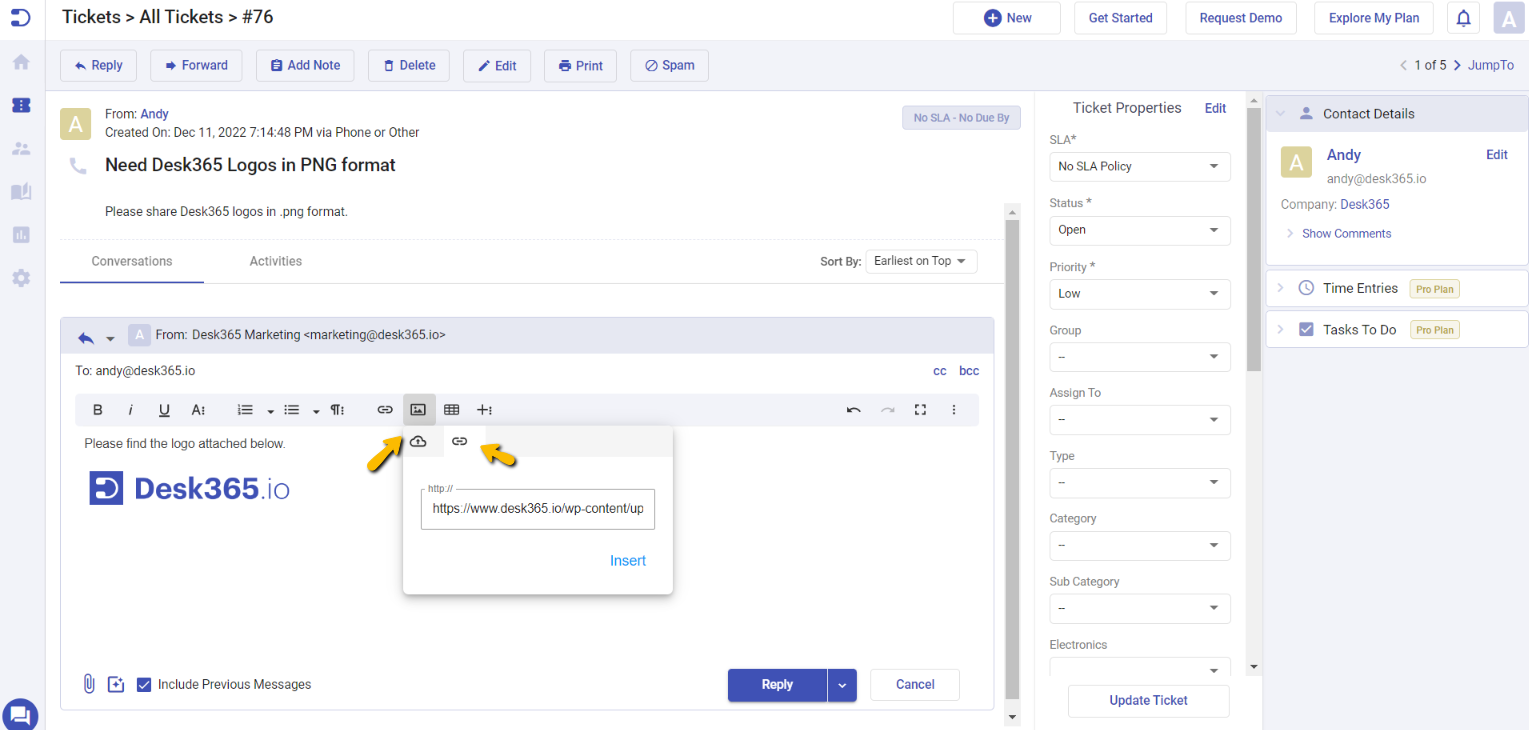Switch to the Activities tab
Screen dimensions: 1529x730
(276, 261)
